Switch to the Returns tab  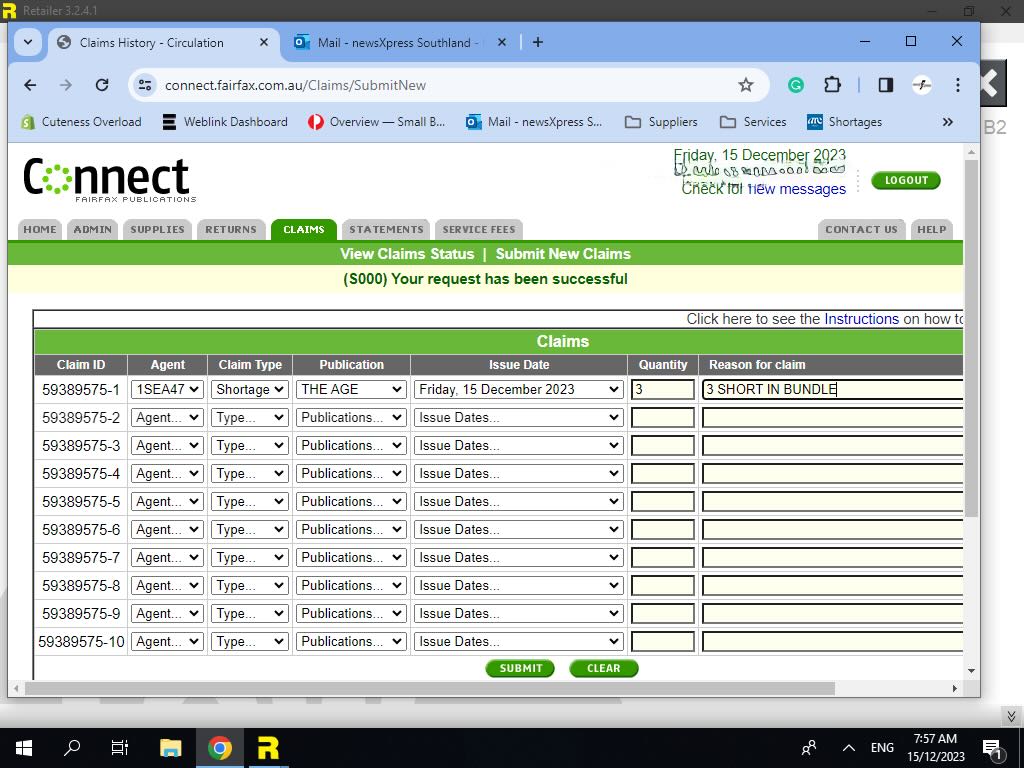pos(231,230)
